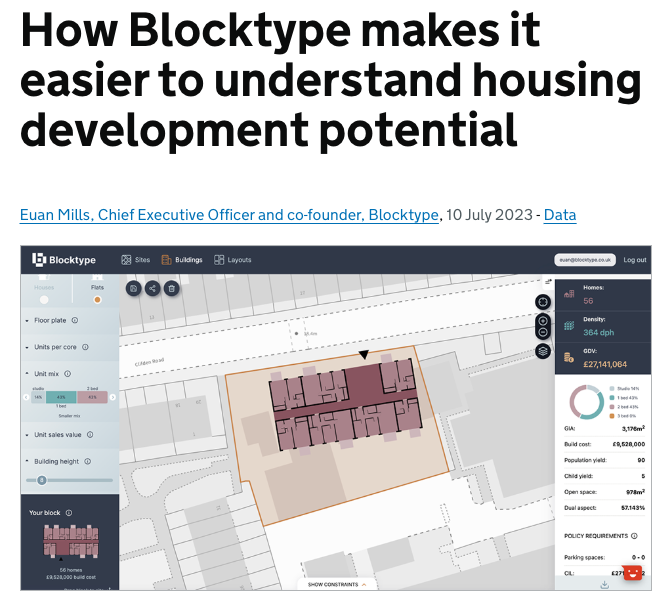Viewport: 665px width, 602px height.
Task: Click the GDV value £27,141,064
Action: 605,364
